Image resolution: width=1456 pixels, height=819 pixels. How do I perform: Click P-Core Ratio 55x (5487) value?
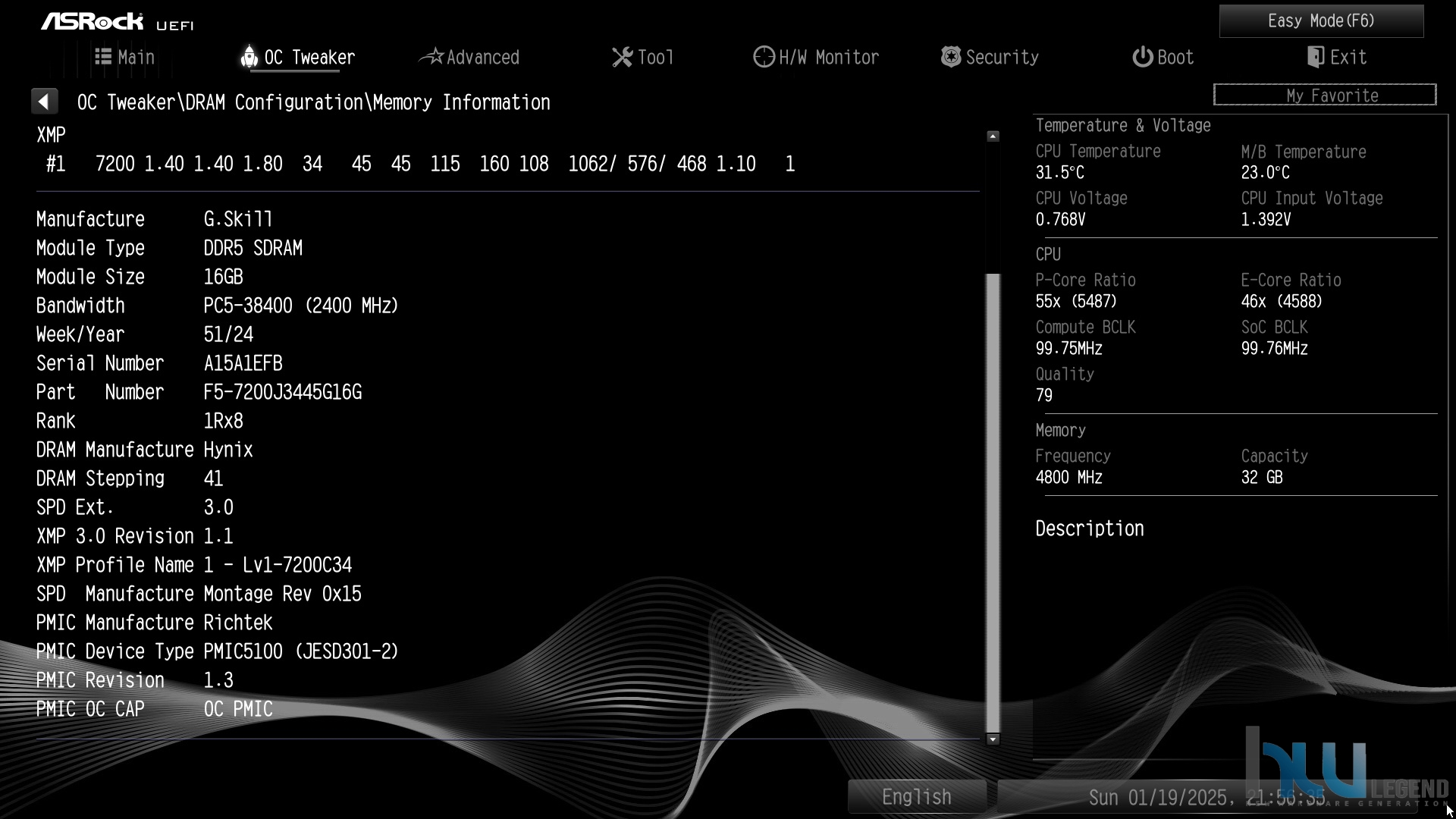pos(1077,301)
